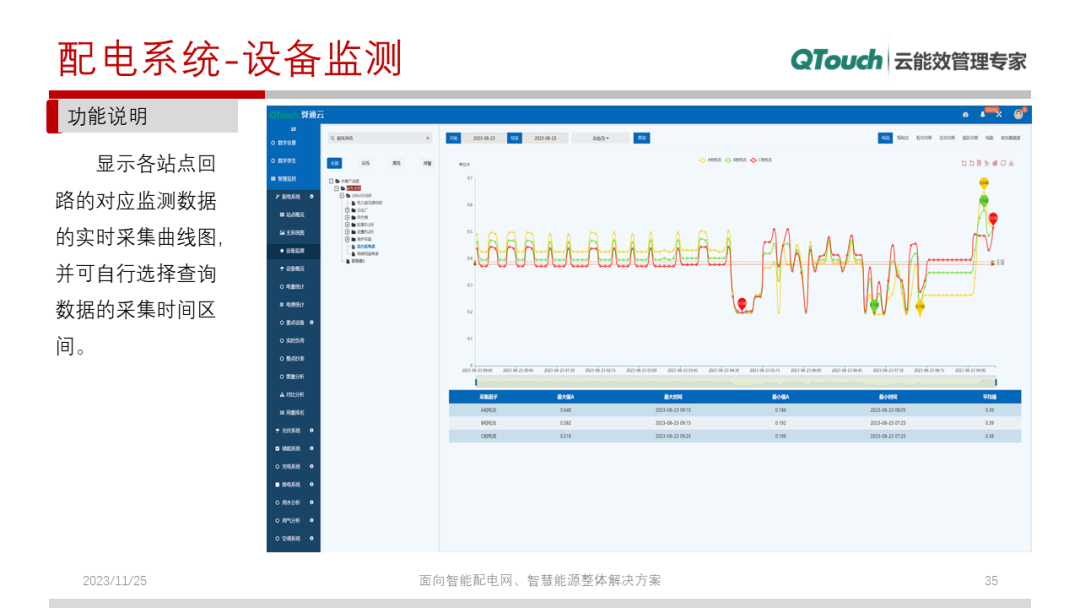Open 主系统图 in the sidebar
The image size is (1080, 608).
[293, 233]
